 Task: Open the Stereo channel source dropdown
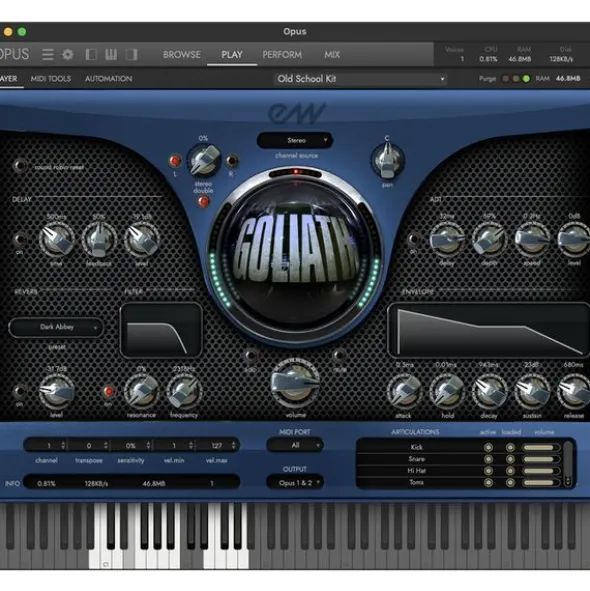[x=295, y=141]
